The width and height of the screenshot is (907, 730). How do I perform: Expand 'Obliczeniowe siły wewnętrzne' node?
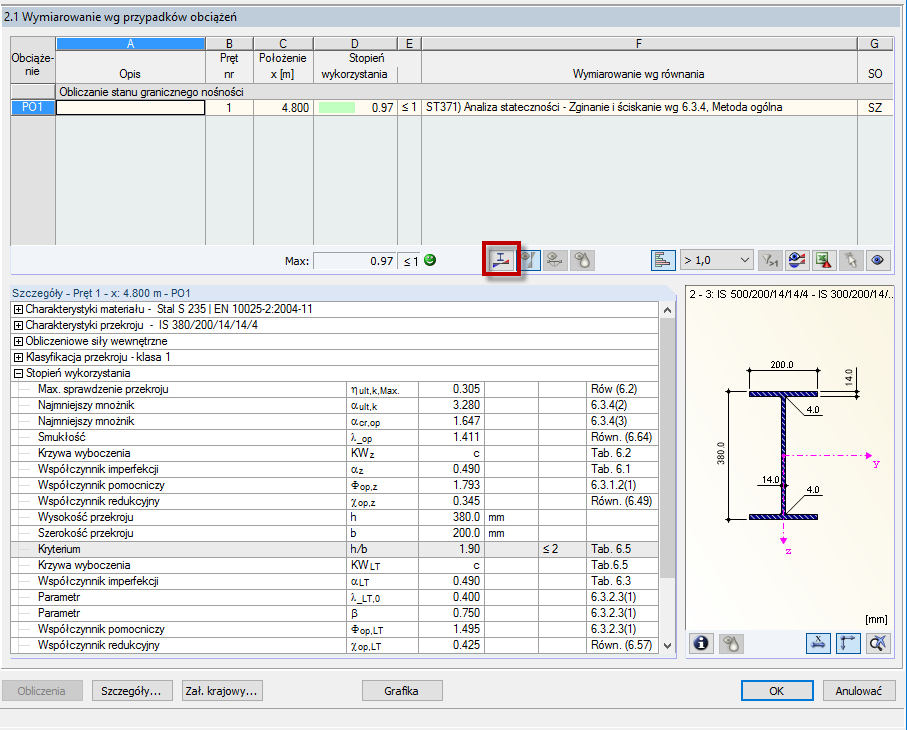coord(18,341)
